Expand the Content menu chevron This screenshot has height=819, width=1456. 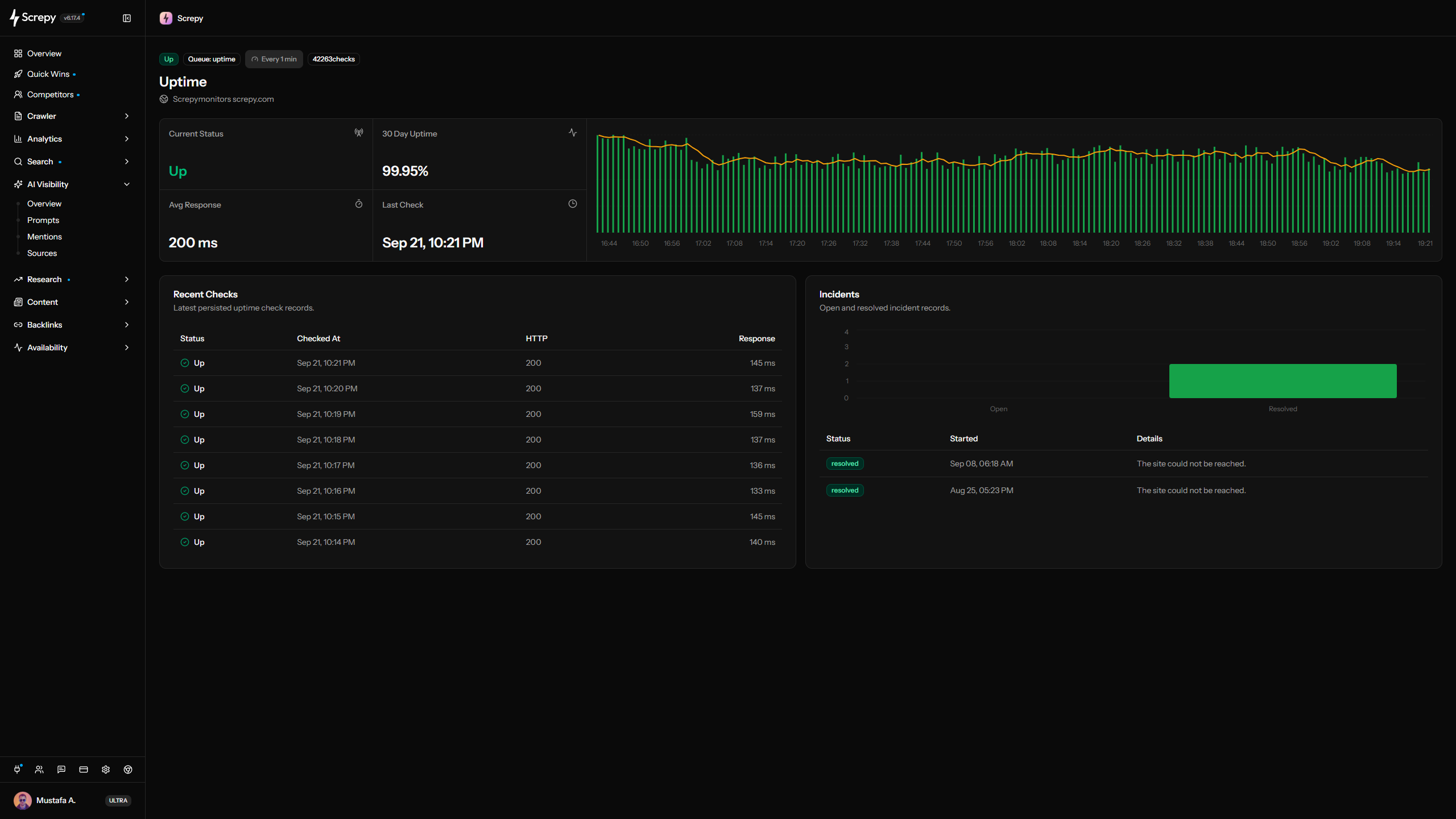(x=127, y=302)
